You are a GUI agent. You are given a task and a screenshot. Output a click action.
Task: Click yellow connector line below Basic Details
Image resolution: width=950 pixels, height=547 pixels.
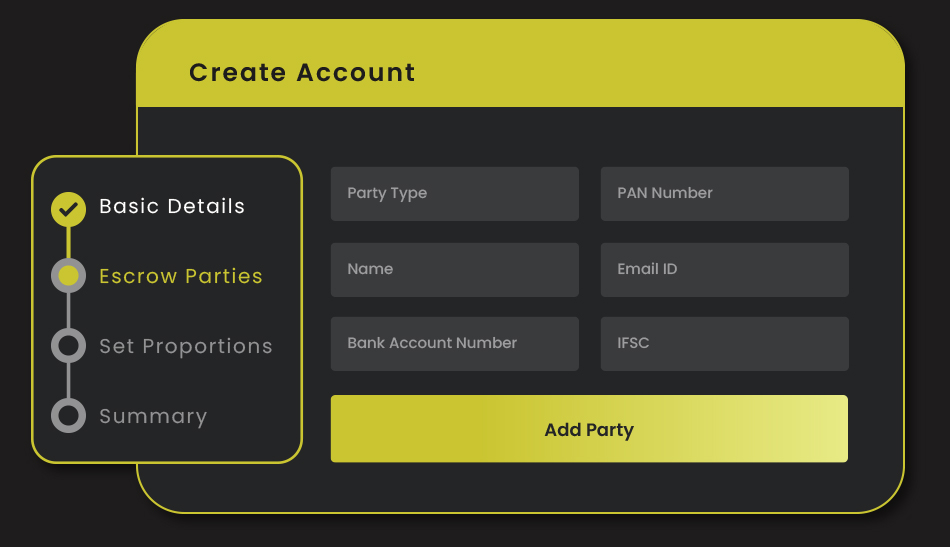tap(68, 242)
